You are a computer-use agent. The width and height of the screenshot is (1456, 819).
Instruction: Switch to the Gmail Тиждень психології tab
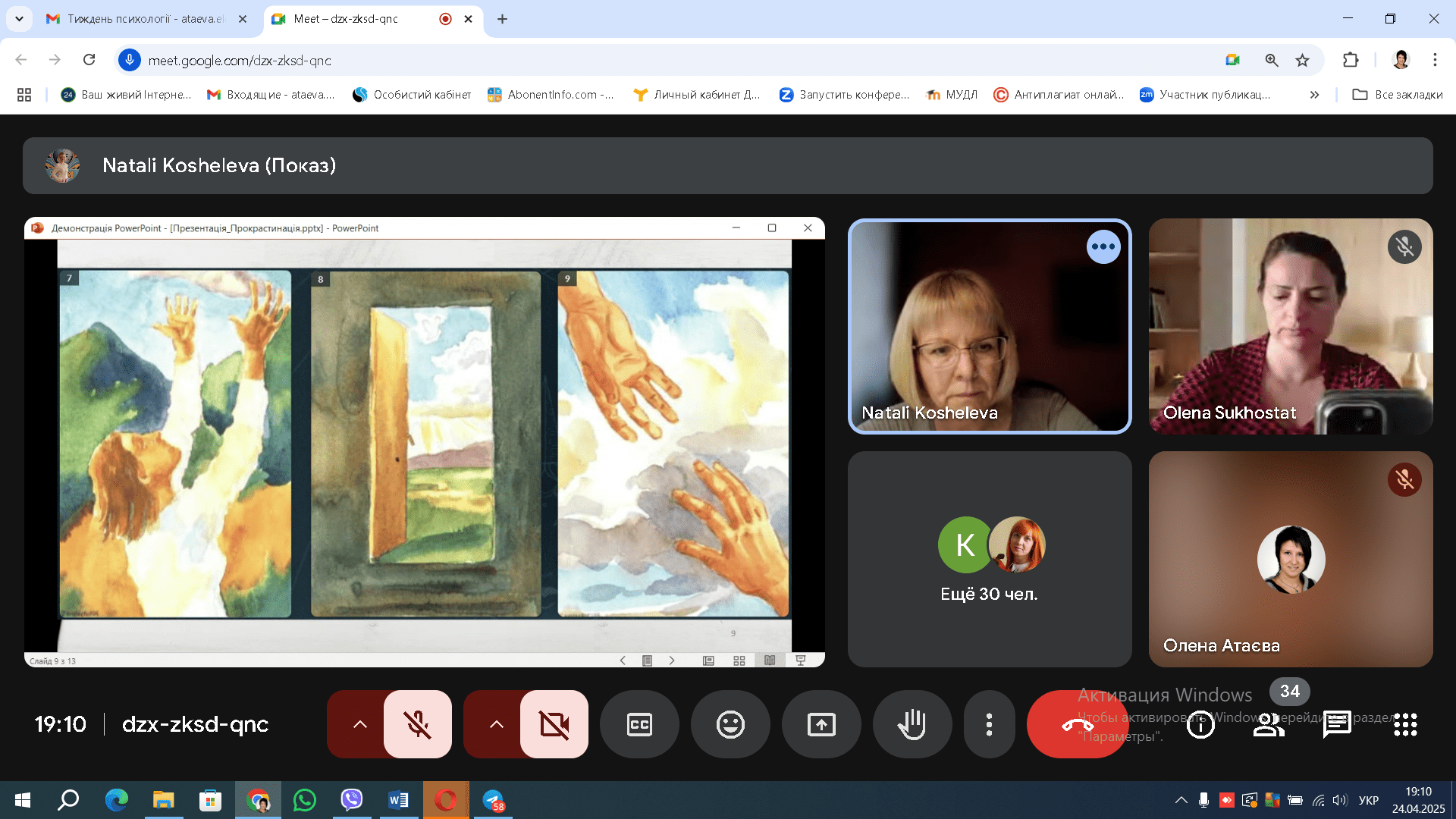[144, 19]
